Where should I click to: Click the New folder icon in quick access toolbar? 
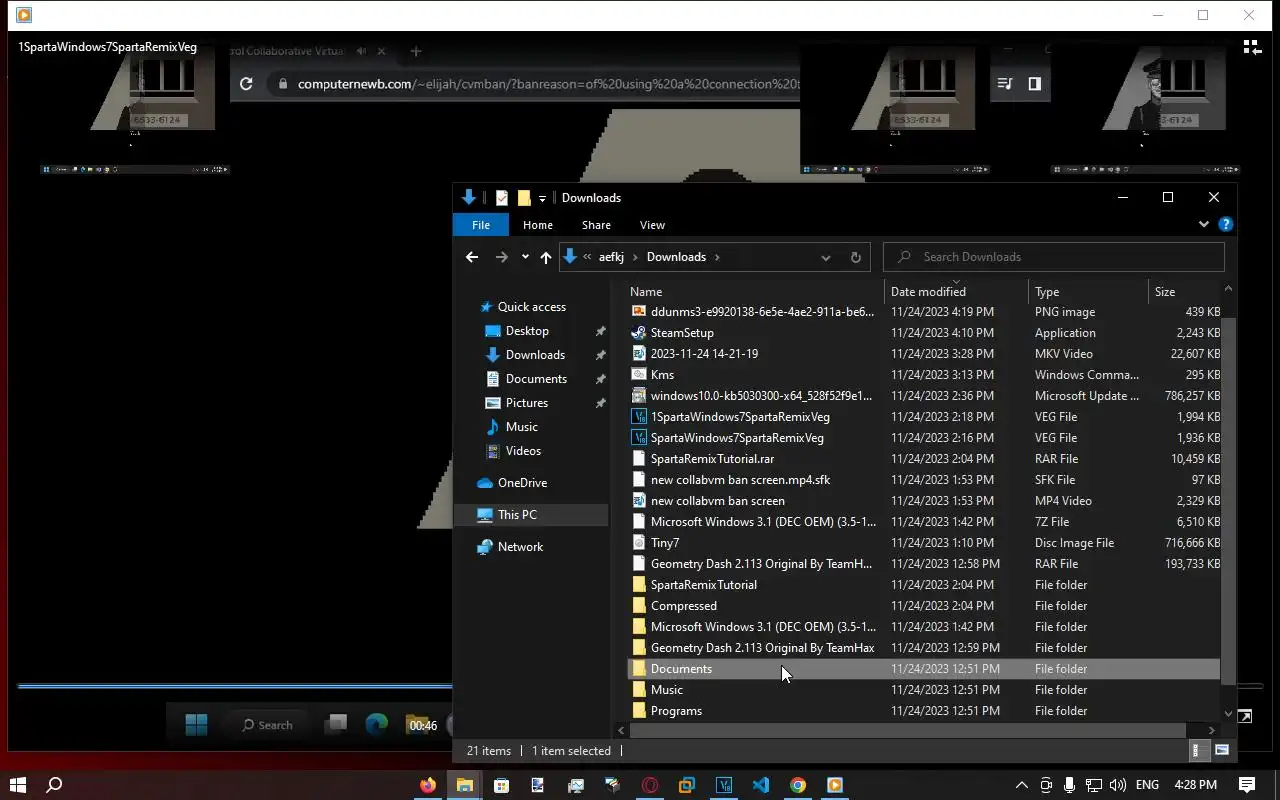(524, 198)
